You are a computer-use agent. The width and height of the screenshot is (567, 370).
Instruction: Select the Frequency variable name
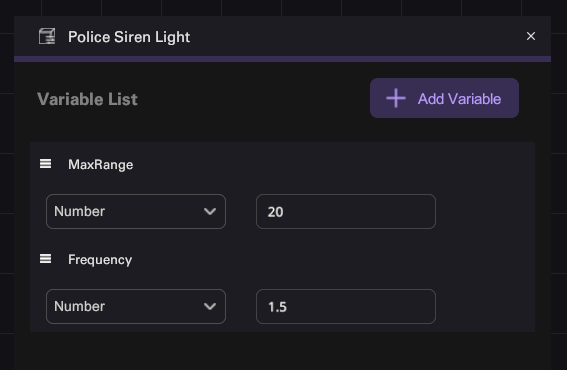(x=100, y=260)
